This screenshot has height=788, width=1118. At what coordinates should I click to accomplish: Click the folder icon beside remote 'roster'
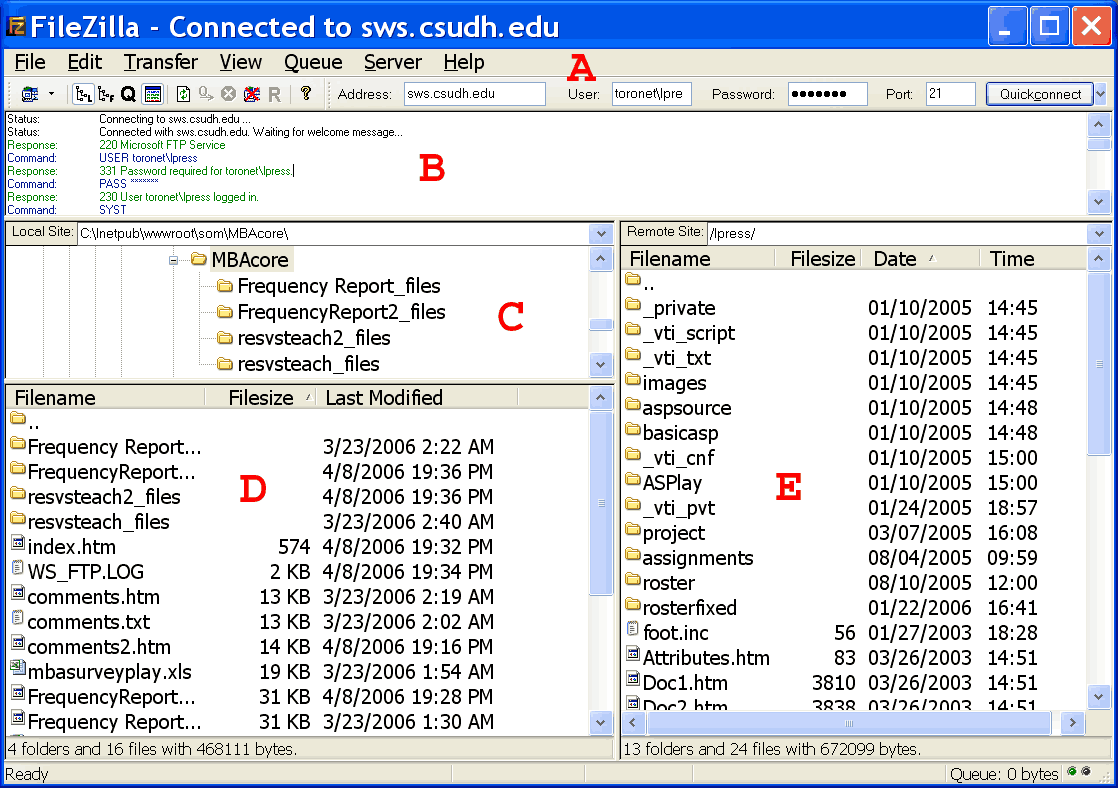(632, 580)
